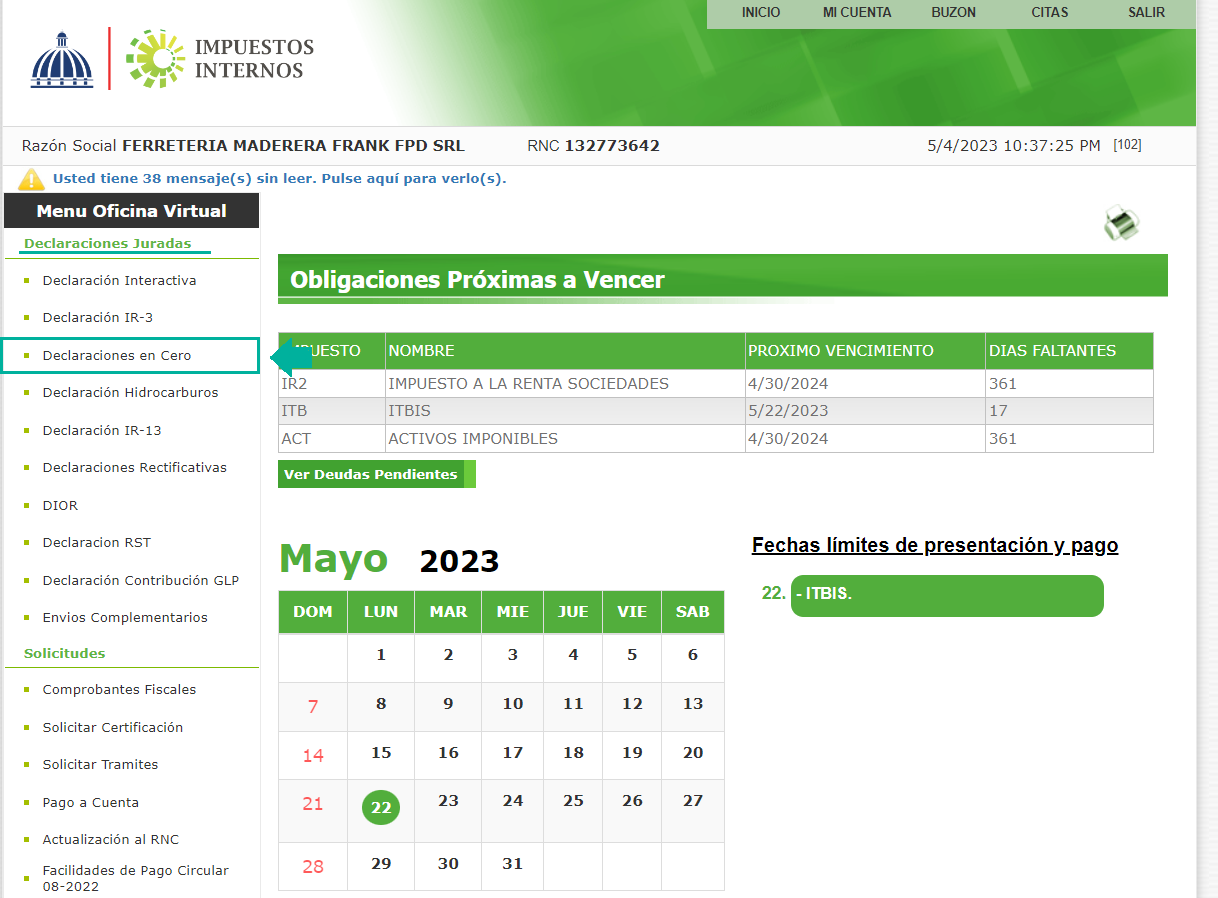Image resolution: width=1218 pixels, height=898 pixels.
Task: Click the Impuestos Internos logo
Action: 219,59
